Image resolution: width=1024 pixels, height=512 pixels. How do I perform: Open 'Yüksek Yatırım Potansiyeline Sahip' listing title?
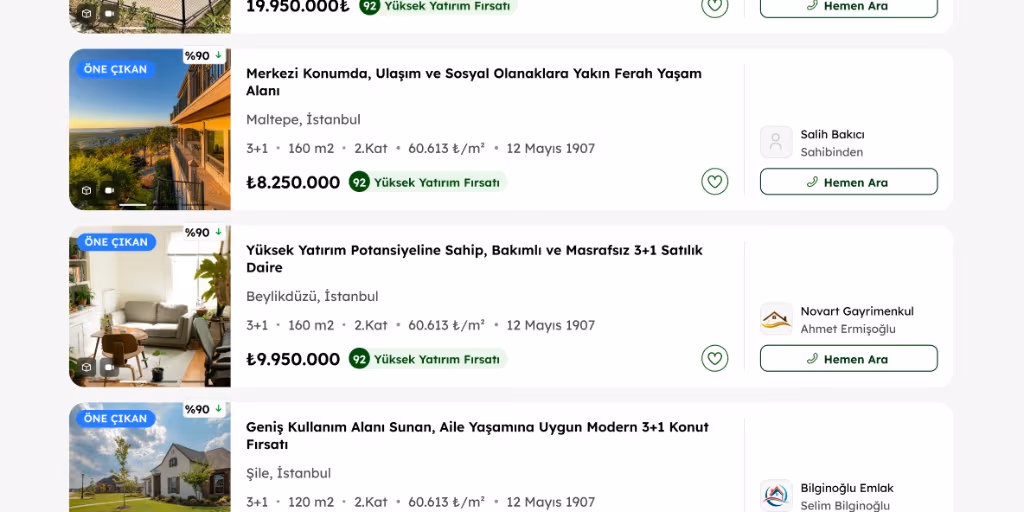tap(474, 259)
